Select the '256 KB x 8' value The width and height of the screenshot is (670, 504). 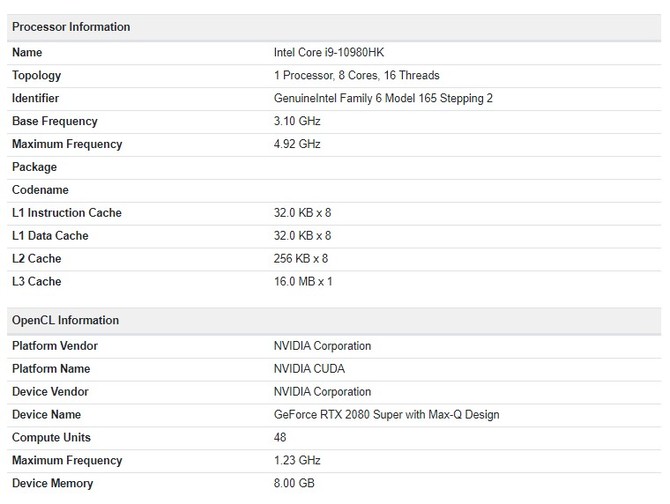tap(301, 259)
